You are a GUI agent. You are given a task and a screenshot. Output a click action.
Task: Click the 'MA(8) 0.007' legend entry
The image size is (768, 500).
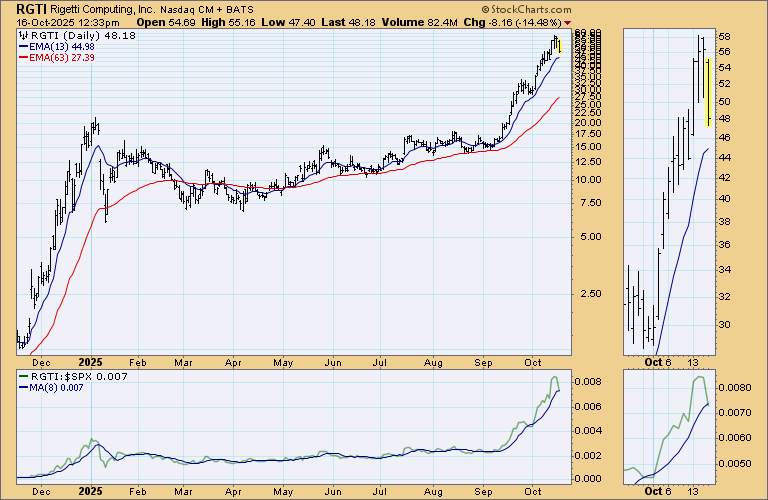click(x=56, y=387)
